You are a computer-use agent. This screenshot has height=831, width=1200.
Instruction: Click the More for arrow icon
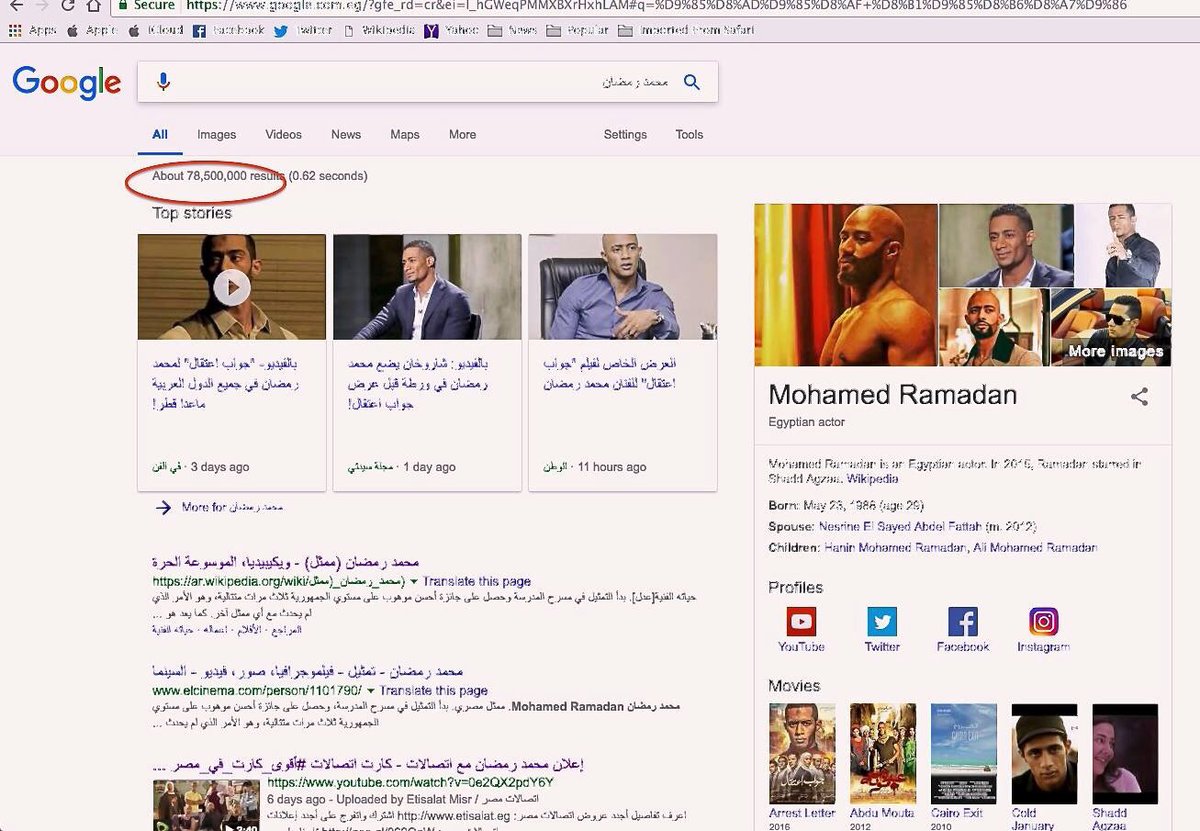(x=163, y=507)
